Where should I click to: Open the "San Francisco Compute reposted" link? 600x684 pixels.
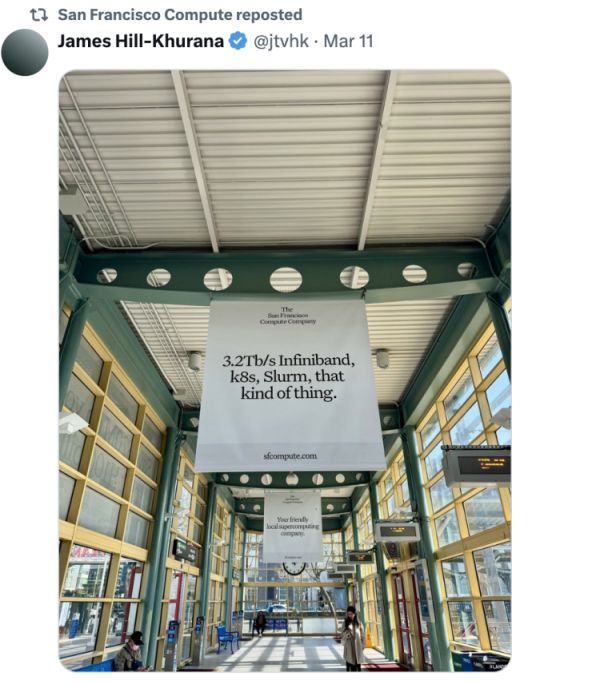[180, 15]
